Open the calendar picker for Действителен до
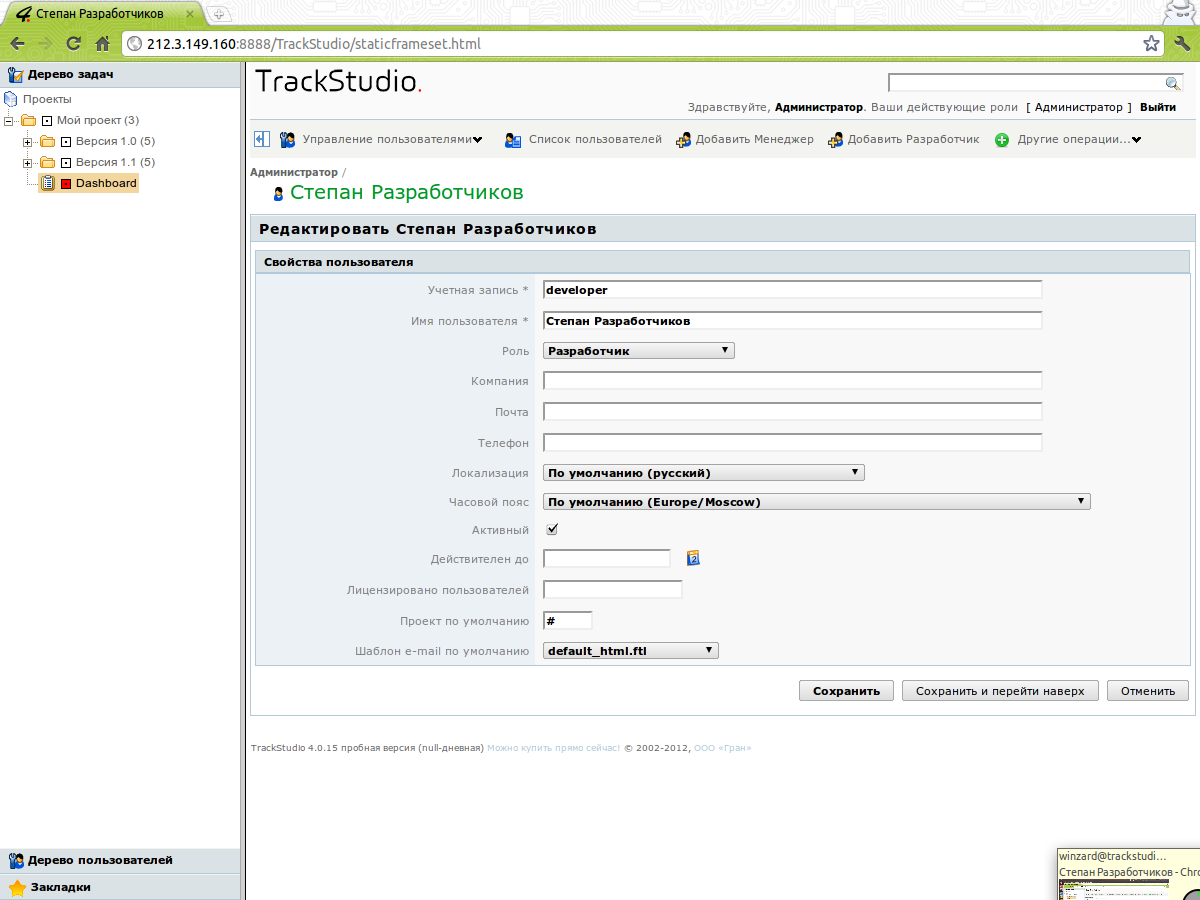Image resolution: width=1200 pixels, height=900 pixels. pyautogui.click(x=693, y=558)
